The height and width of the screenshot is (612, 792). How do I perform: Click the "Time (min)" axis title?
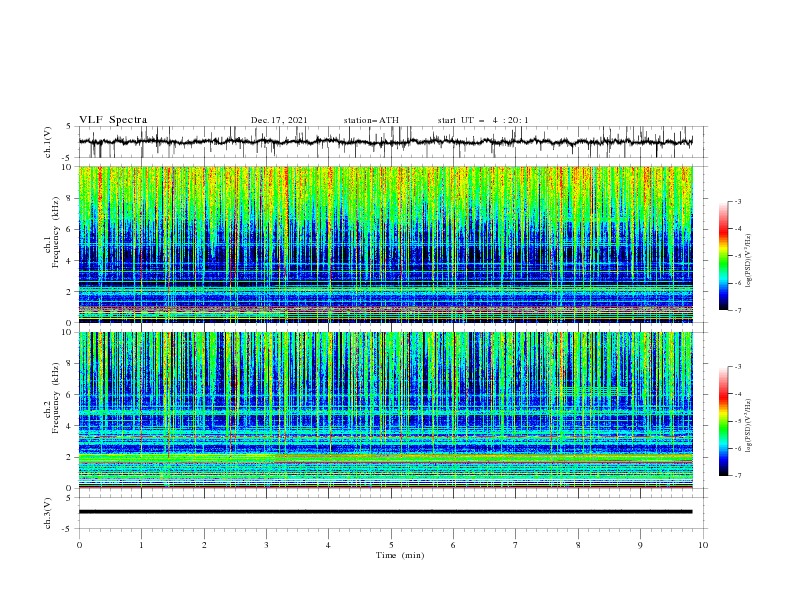click(400, 555)
